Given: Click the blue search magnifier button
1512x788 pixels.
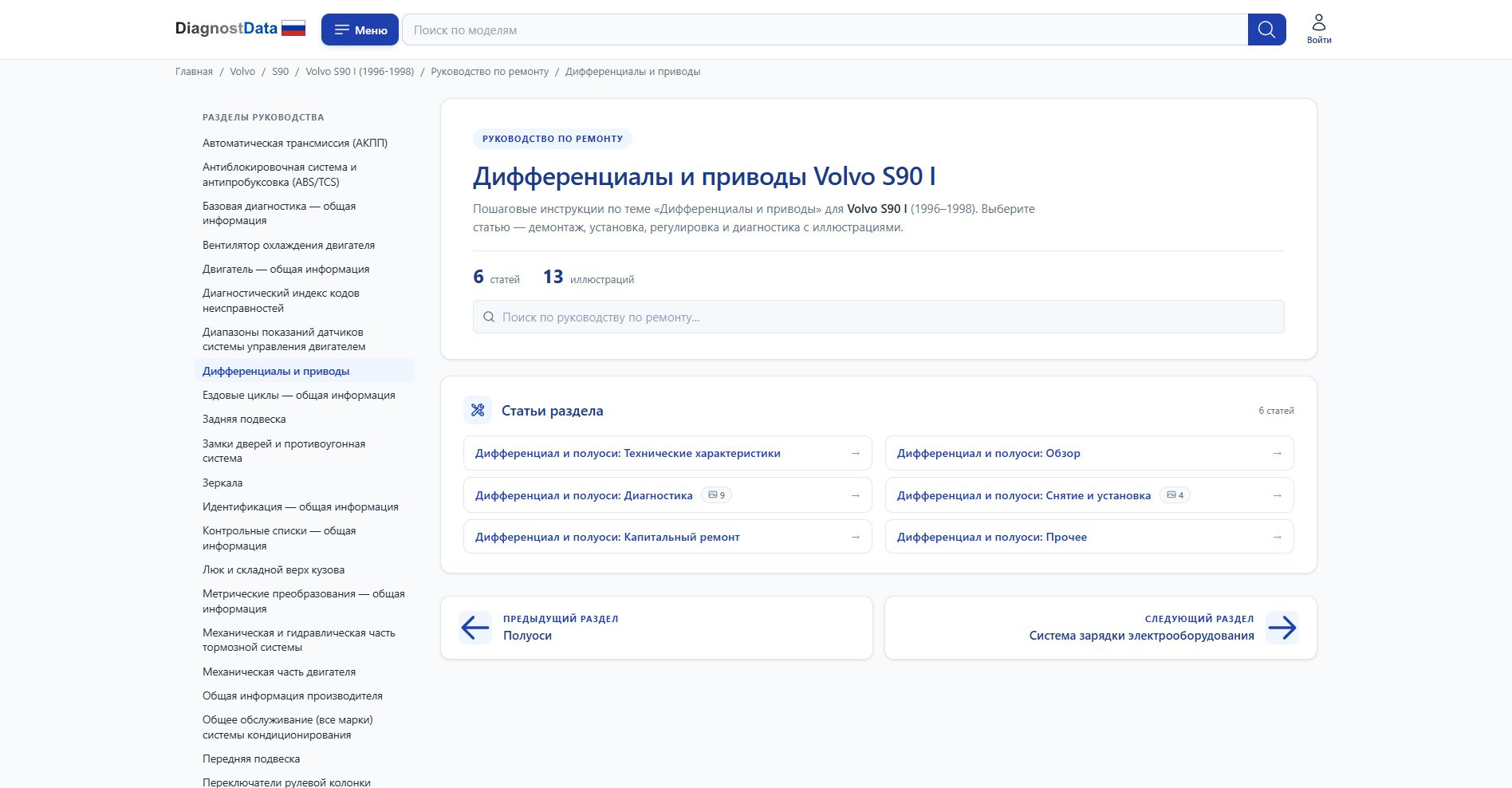Looking at the screenshot, I should [1266, 30].
